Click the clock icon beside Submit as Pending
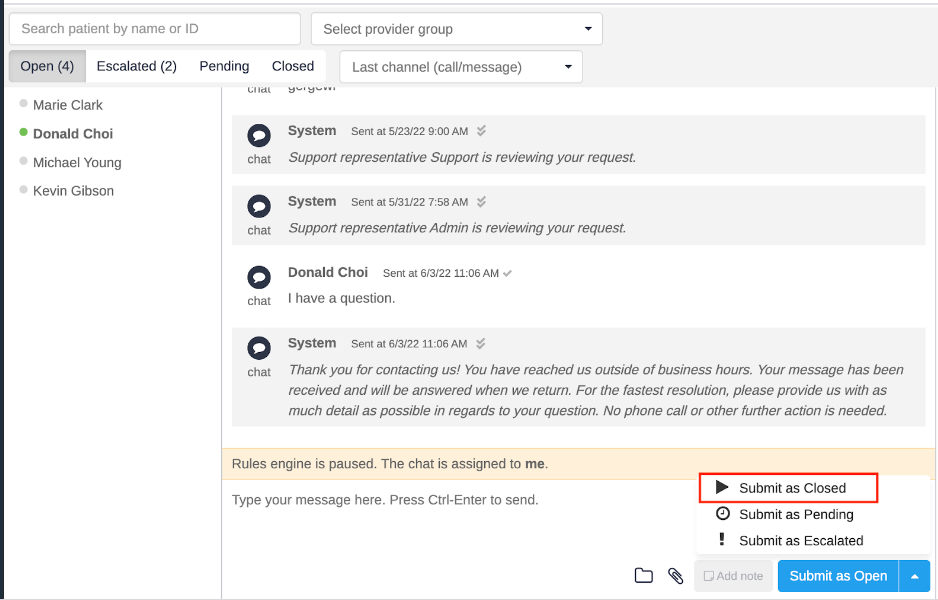The height and width of the screenshot is (600, 938). pos(722,514)
